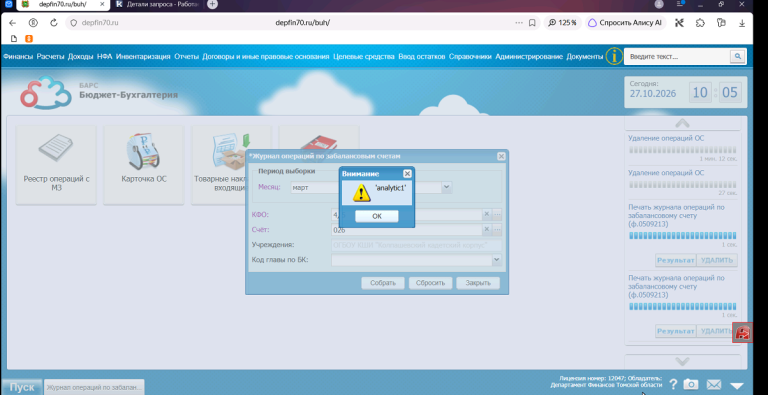Select Журнал операций по забалан... taskbar item

pyautogui.click(x=94, y=387)
